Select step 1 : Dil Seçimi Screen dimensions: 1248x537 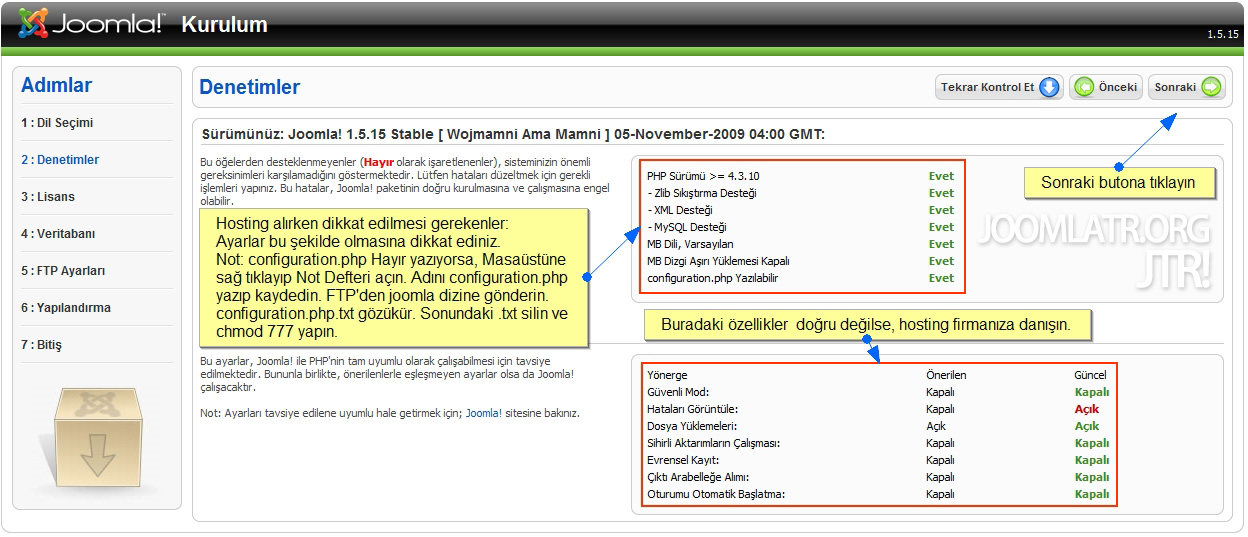point(57,123)
